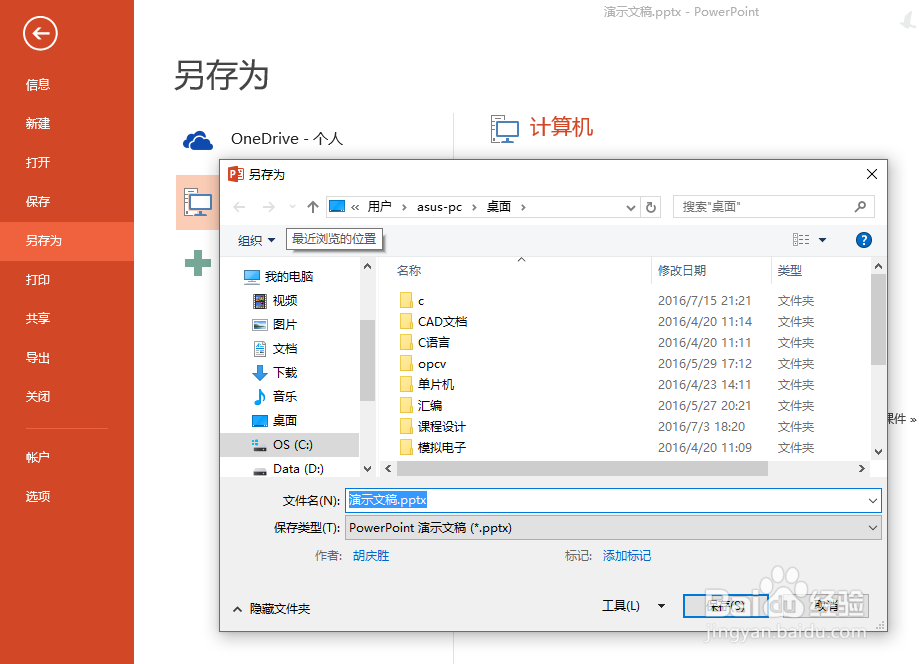
Task: Click the author link 胡庆胜
Action: click(x=371, y=556)
